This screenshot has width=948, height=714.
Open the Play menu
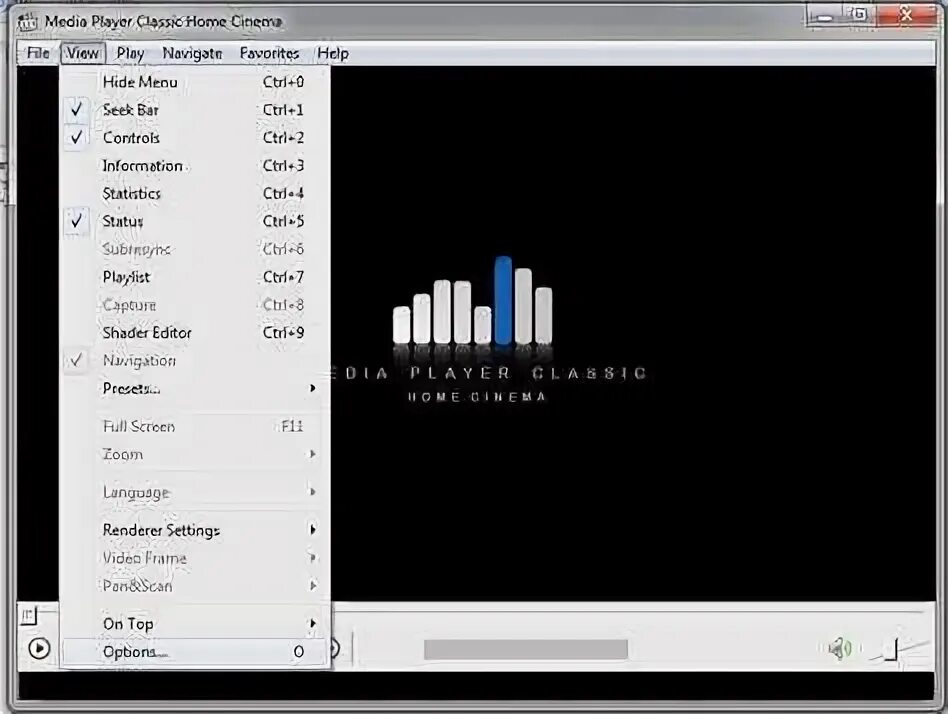(131, 53)
